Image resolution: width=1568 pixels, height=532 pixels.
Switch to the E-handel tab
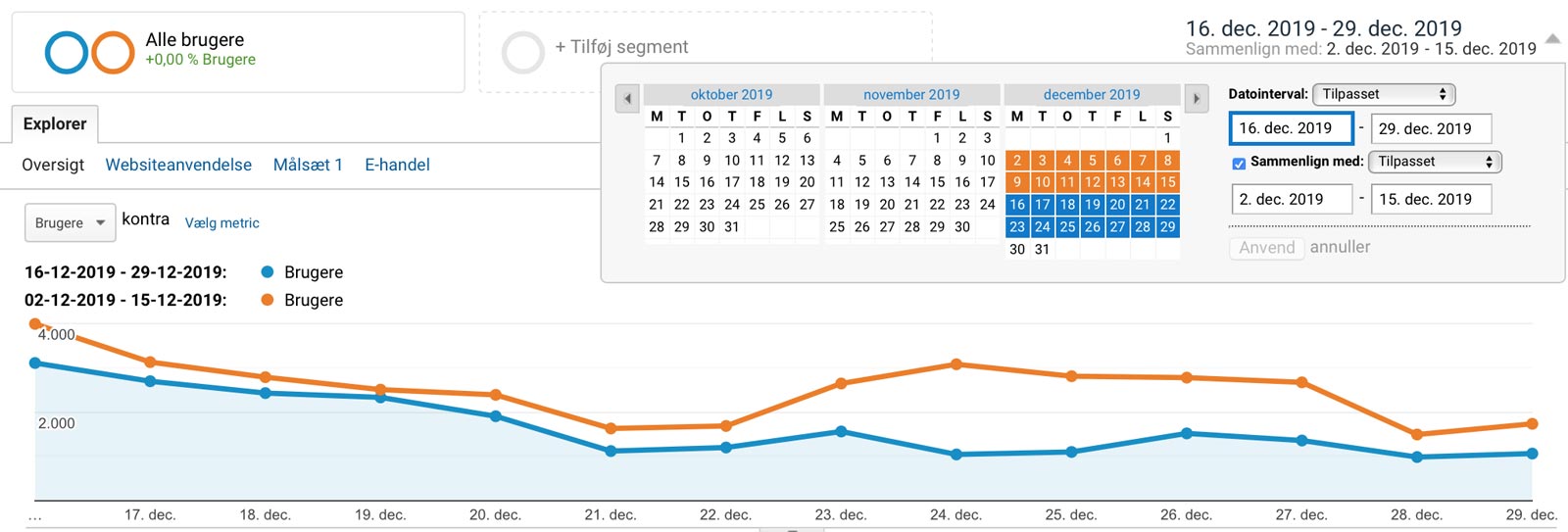pos(397,165)
